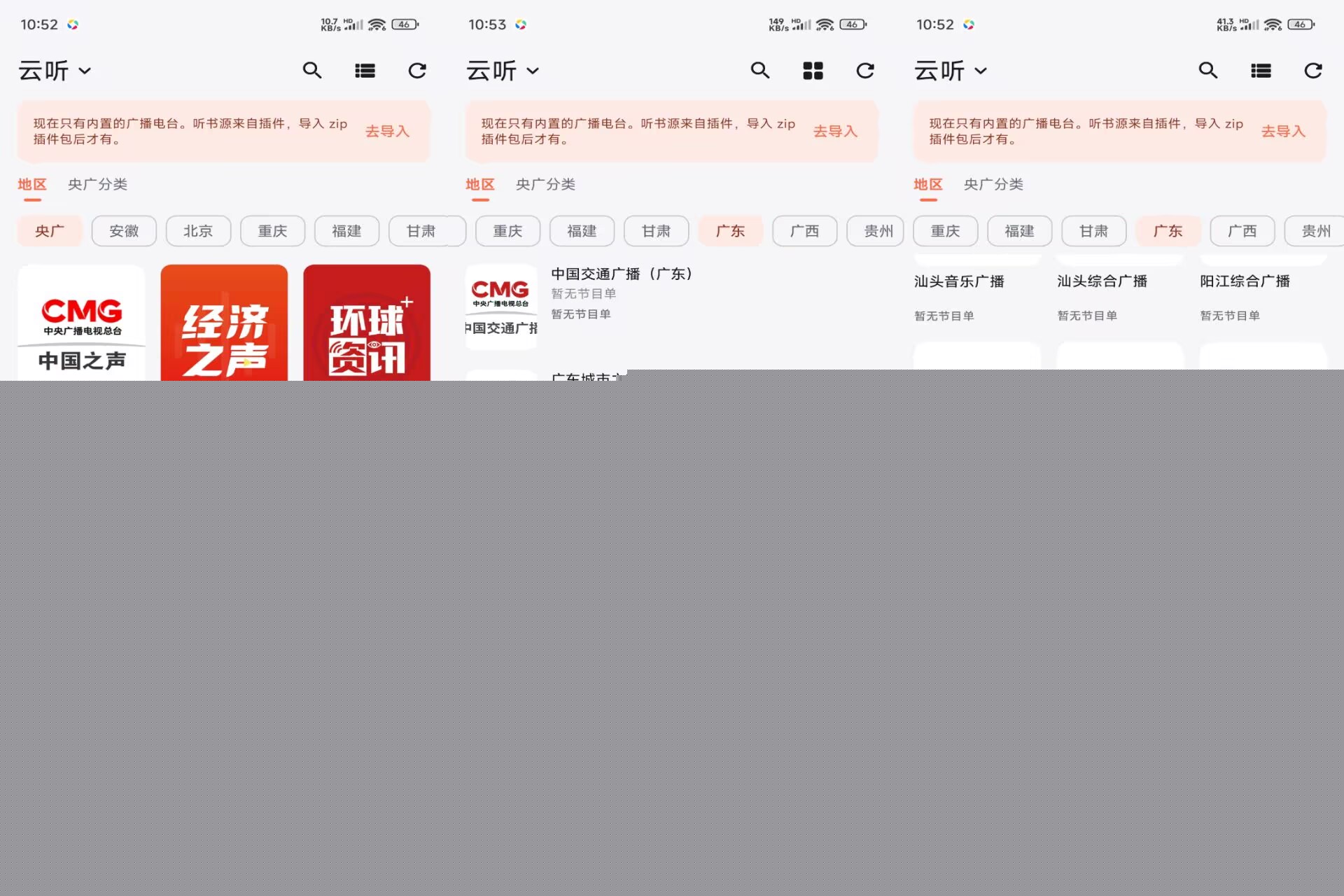Tap 去导入 on the screen showing 中国之声
1344x896 pixels.
pos(387,131)
